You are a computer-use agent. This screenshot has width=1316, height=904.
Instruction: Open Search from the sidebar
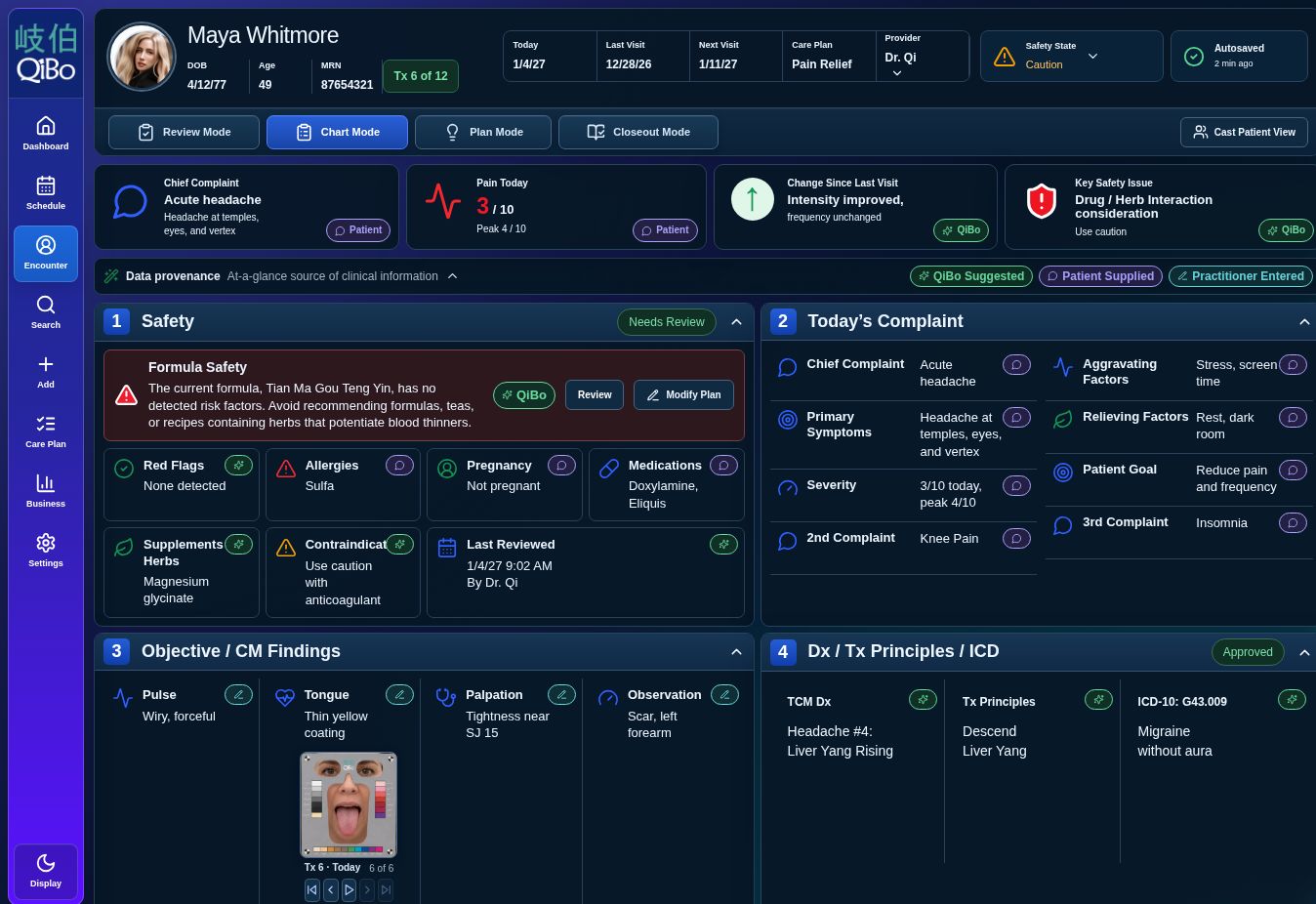[x=46, y=312]
